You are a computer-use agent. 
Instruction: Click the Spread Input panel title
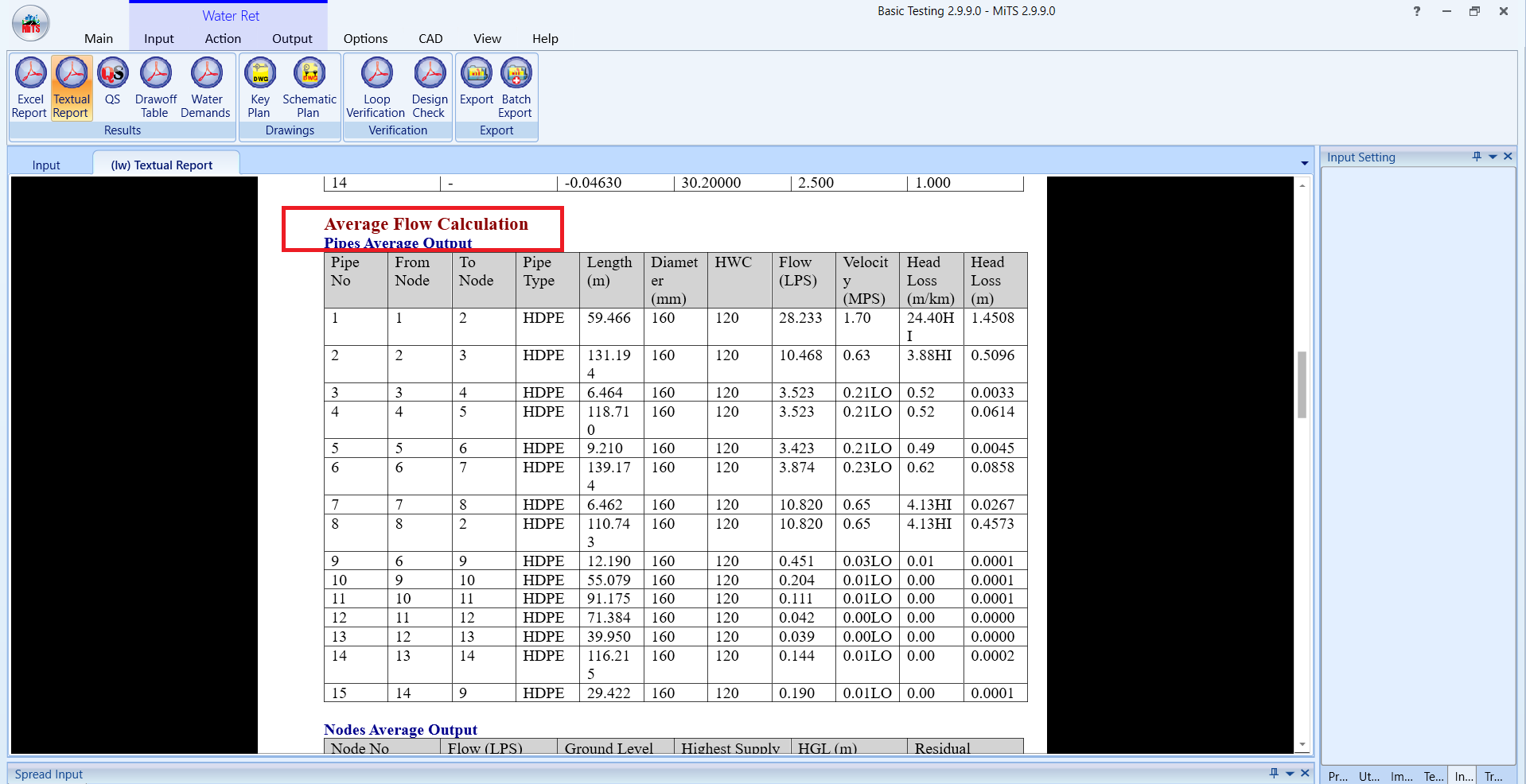click(x=49, y=774)
